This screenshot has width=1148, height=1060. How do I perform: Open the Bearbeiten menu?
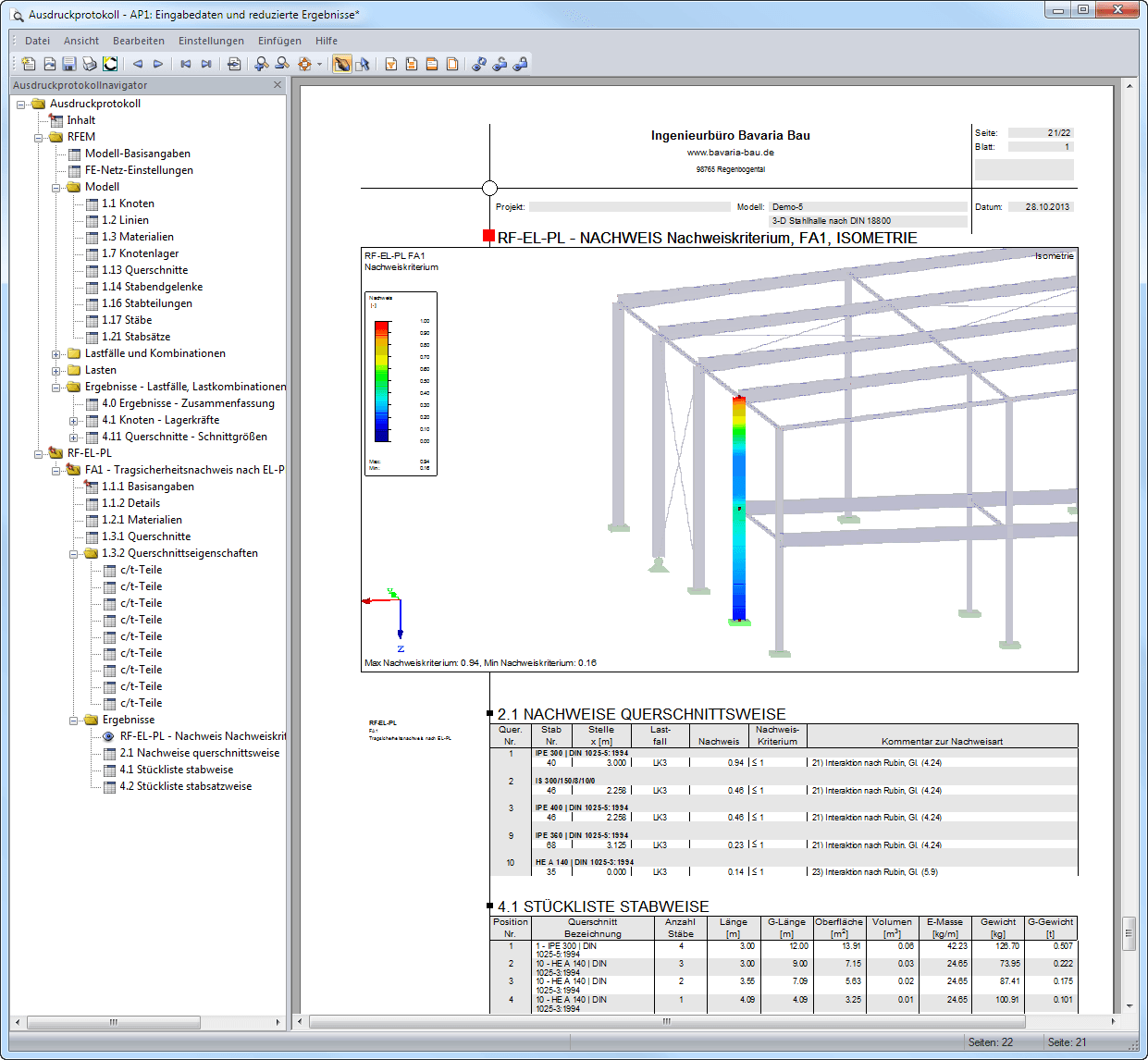[139, 41]
